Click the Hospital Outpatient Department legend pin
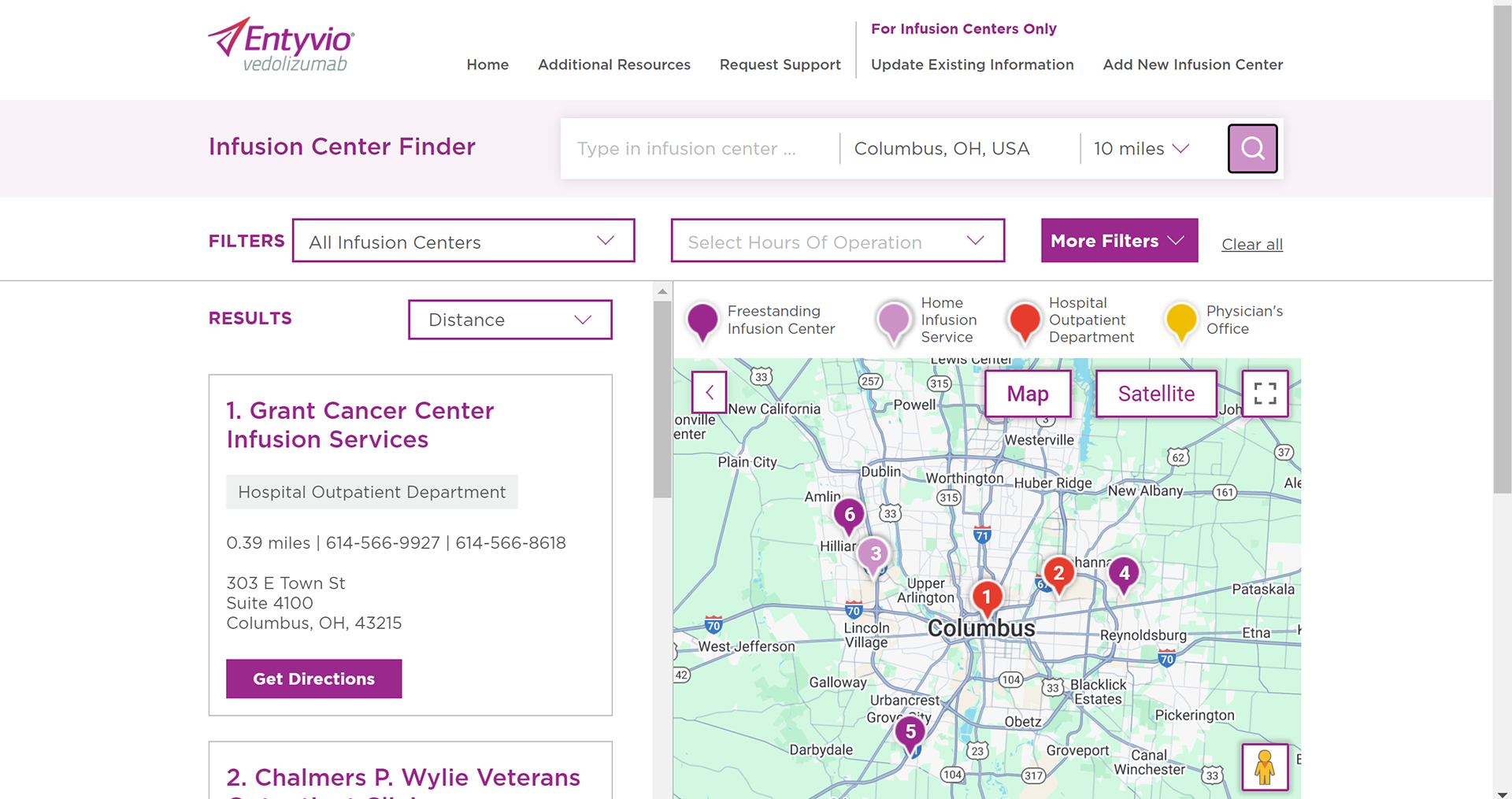 pyautogui.click(x=1025, y=323)
